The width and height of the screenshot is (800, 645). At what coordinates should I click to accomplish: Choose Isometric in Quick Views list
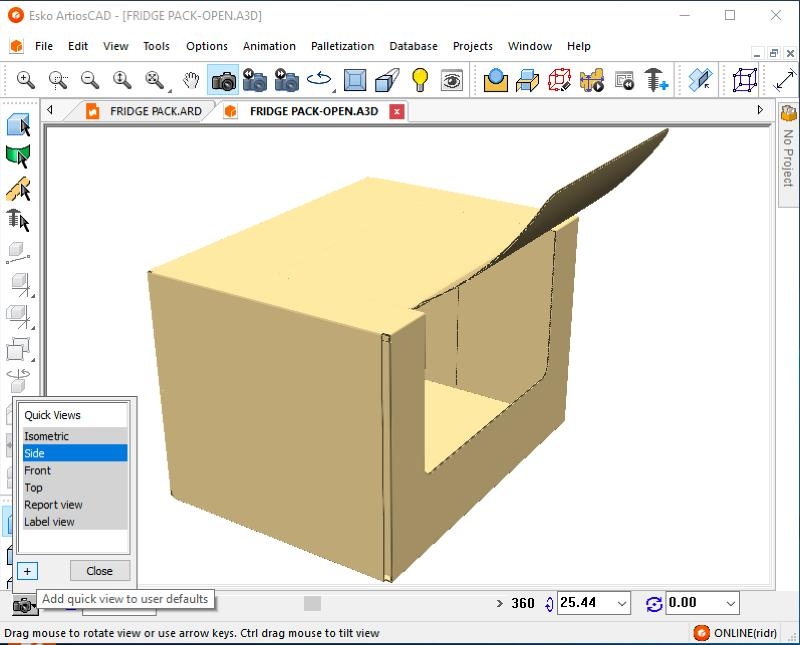(47, 436)
